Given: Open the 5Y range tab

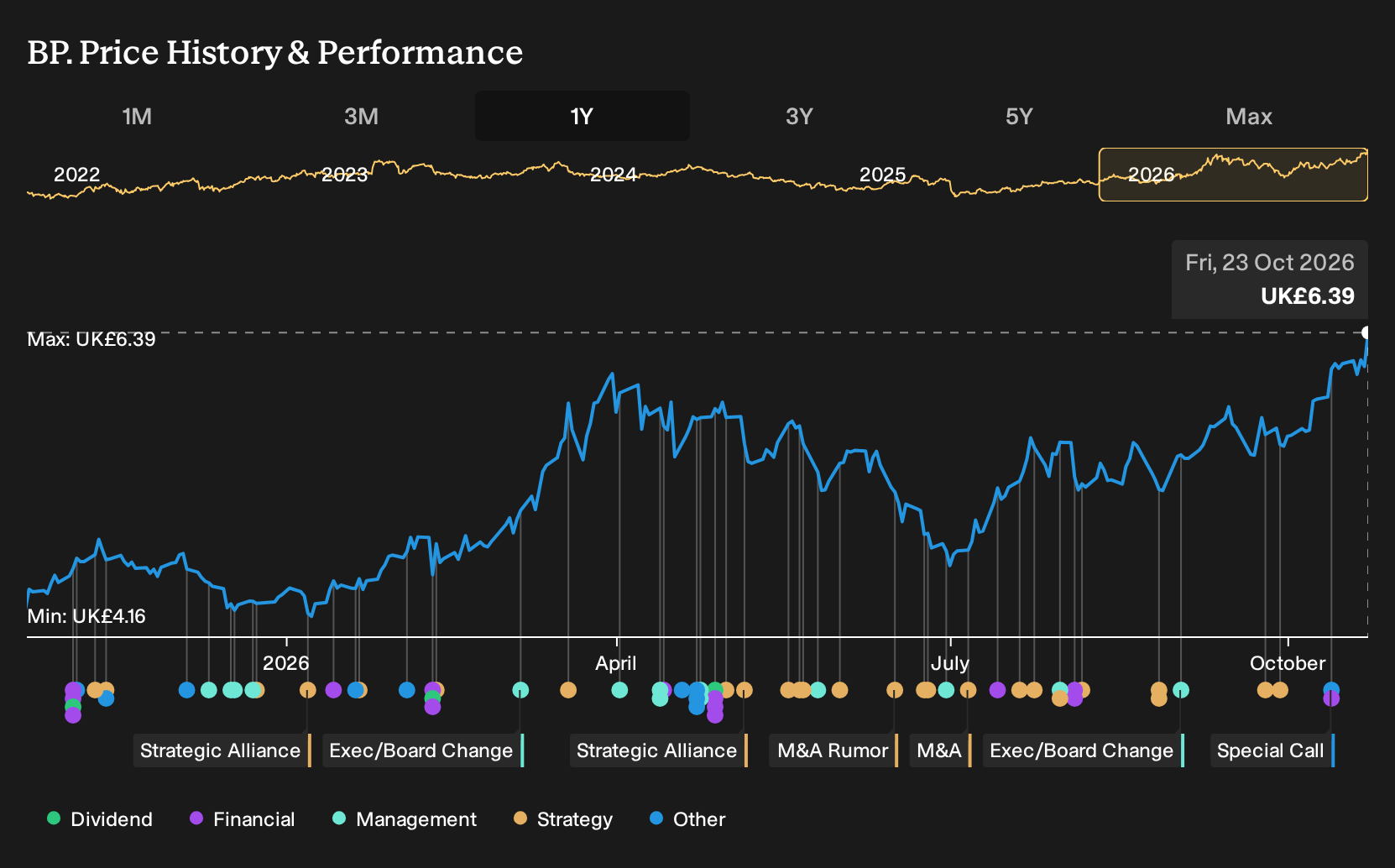Looking at the screenshot, I should pos(1019,116).
